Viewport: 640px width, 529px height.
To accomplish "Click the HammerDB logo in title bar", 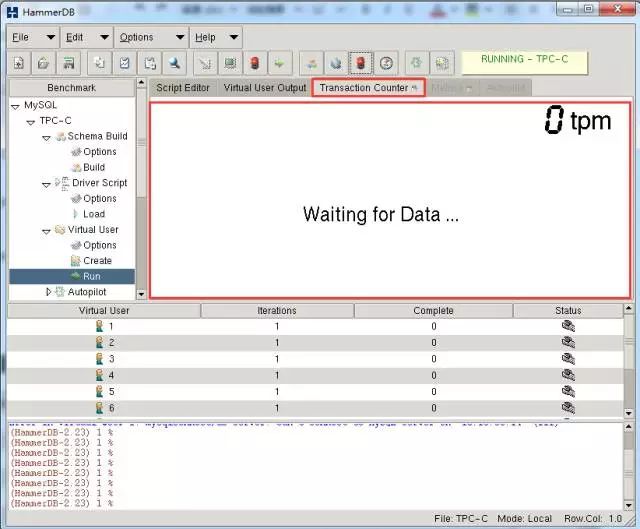I will pos(13,12).
